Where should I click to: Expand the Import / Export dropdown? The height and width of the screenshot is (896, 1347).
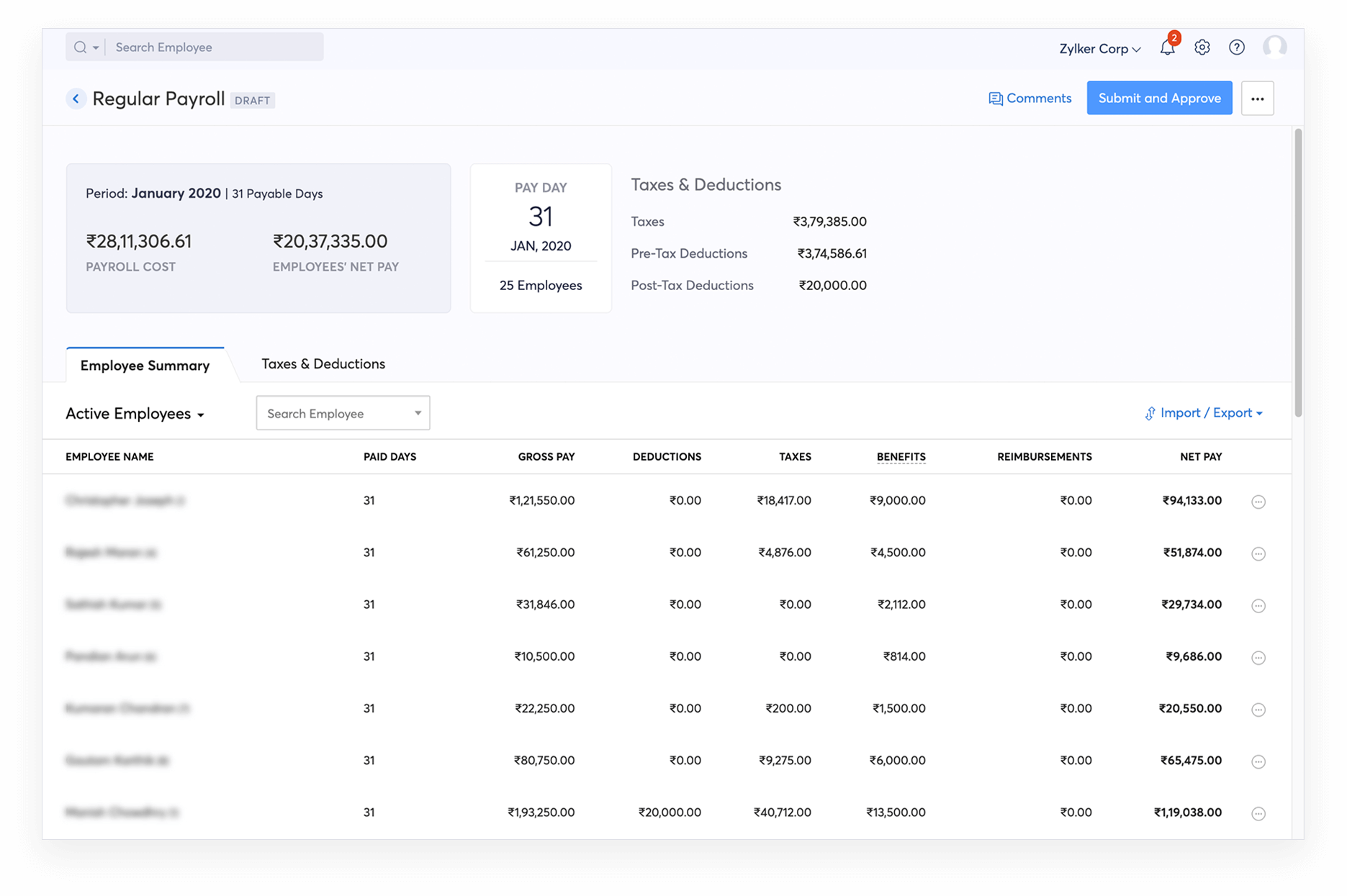pos(1203,413)
